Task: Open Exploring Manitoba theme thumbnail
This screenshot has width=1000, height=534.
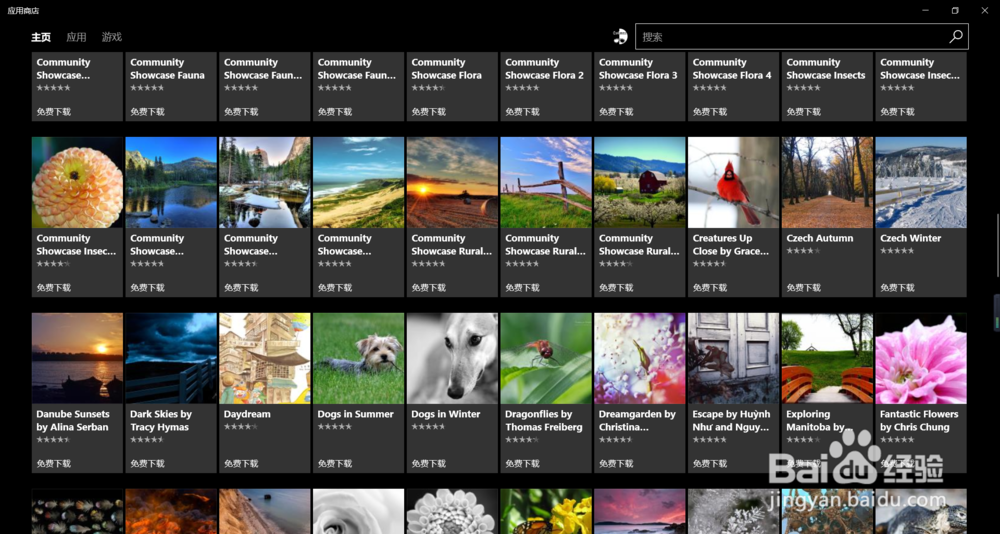Action: (827, 359)
